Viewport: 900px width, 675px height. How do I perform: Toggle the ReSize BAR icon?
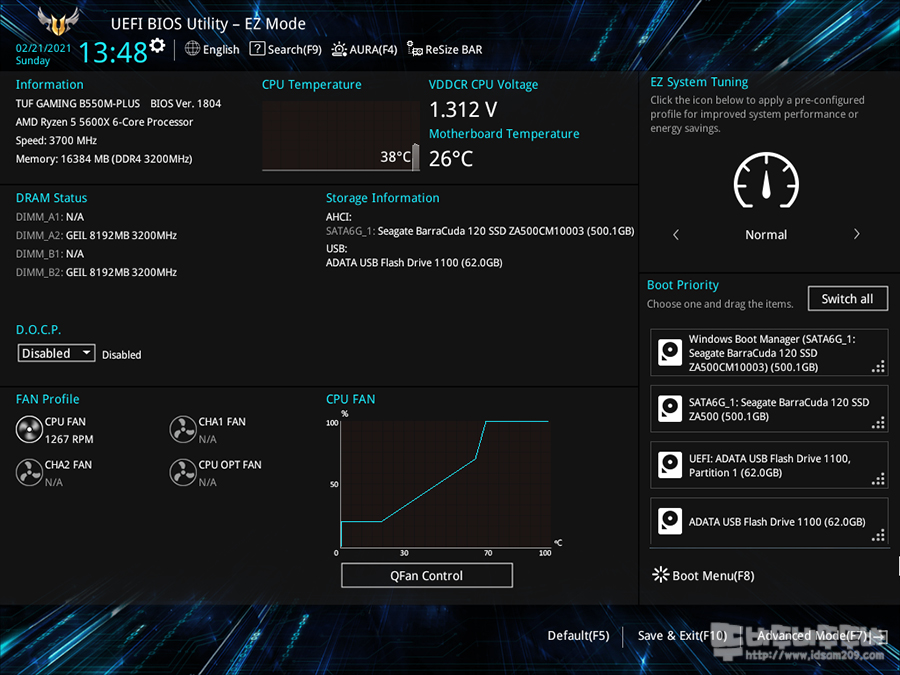pos(414,49)
